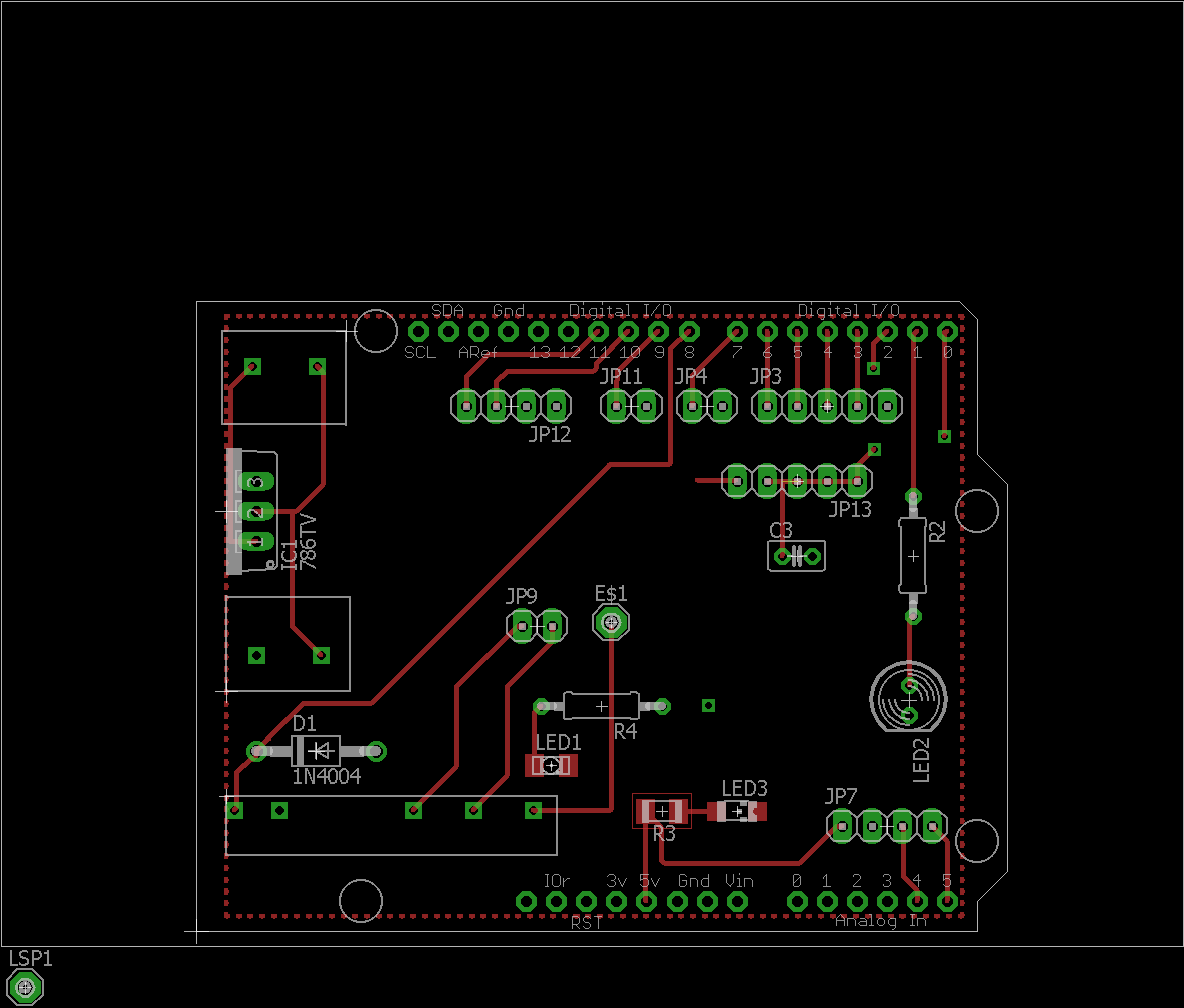This screenshot has height=1008, width=1184.
Task: Click the JP12 header label
Action: (550, 434)
